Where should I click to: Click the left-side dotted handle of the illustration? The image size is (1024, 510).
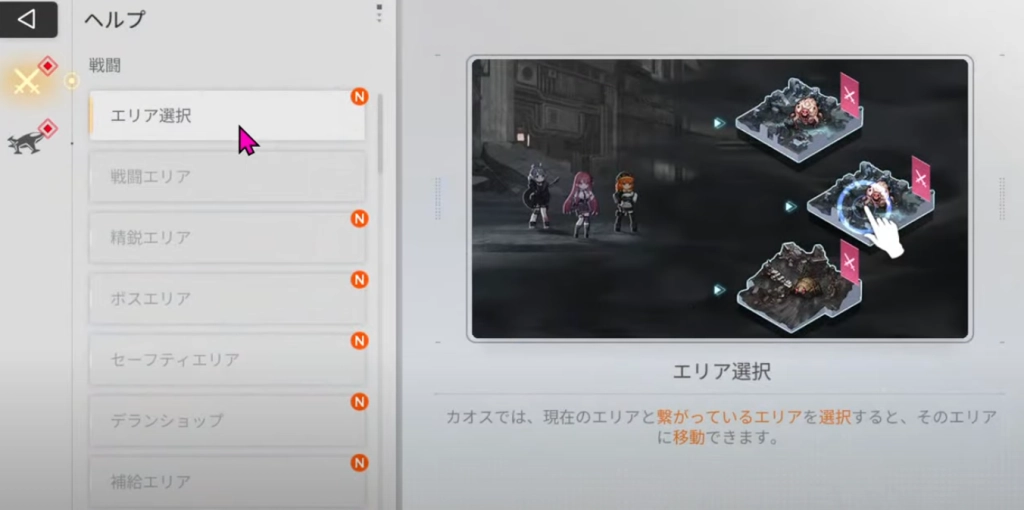click(x=437, y=198)
